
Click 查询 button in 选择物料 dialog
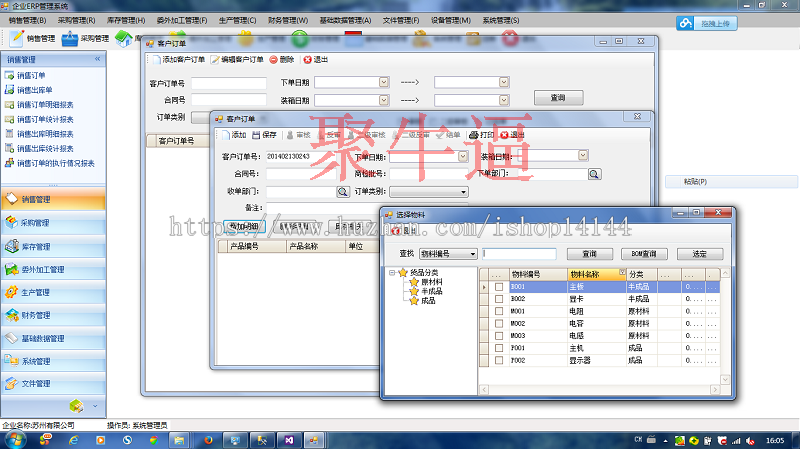[589, 254]
